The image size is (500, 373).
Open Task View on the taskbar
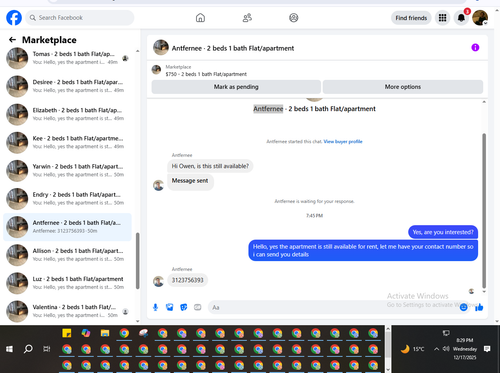(x=47, y=349)
